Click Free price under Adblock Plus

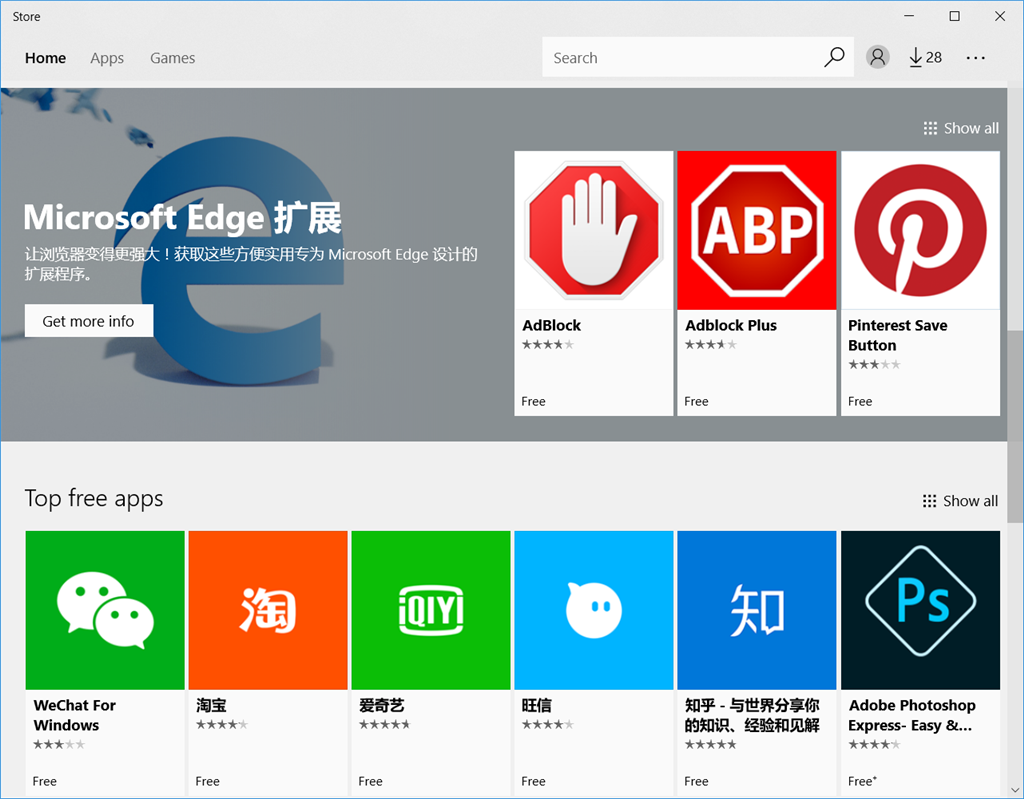click(x=696, y=401)
